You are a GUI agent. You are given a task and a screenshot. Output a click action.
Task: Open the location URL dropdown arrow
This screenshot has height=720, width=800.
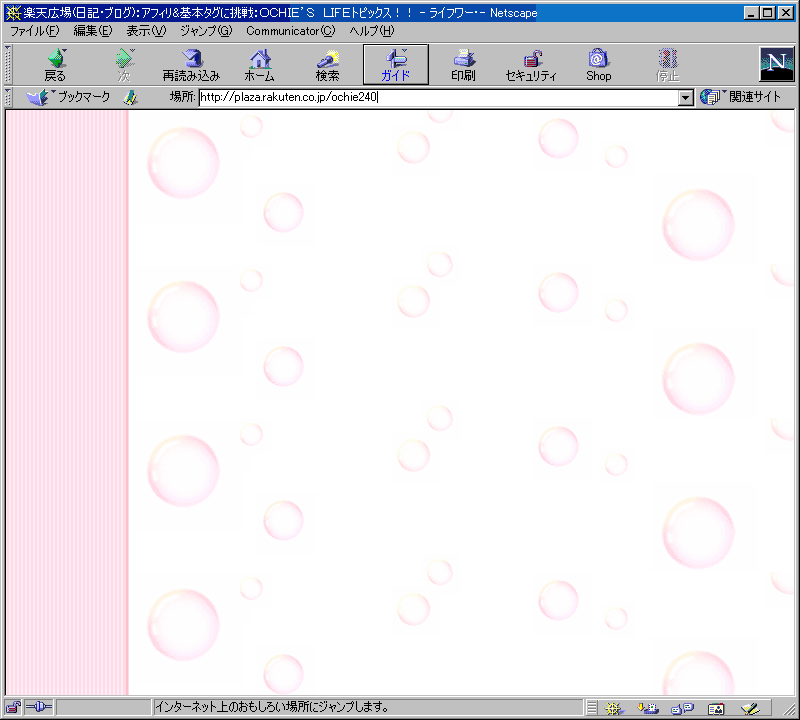point(686,97)
